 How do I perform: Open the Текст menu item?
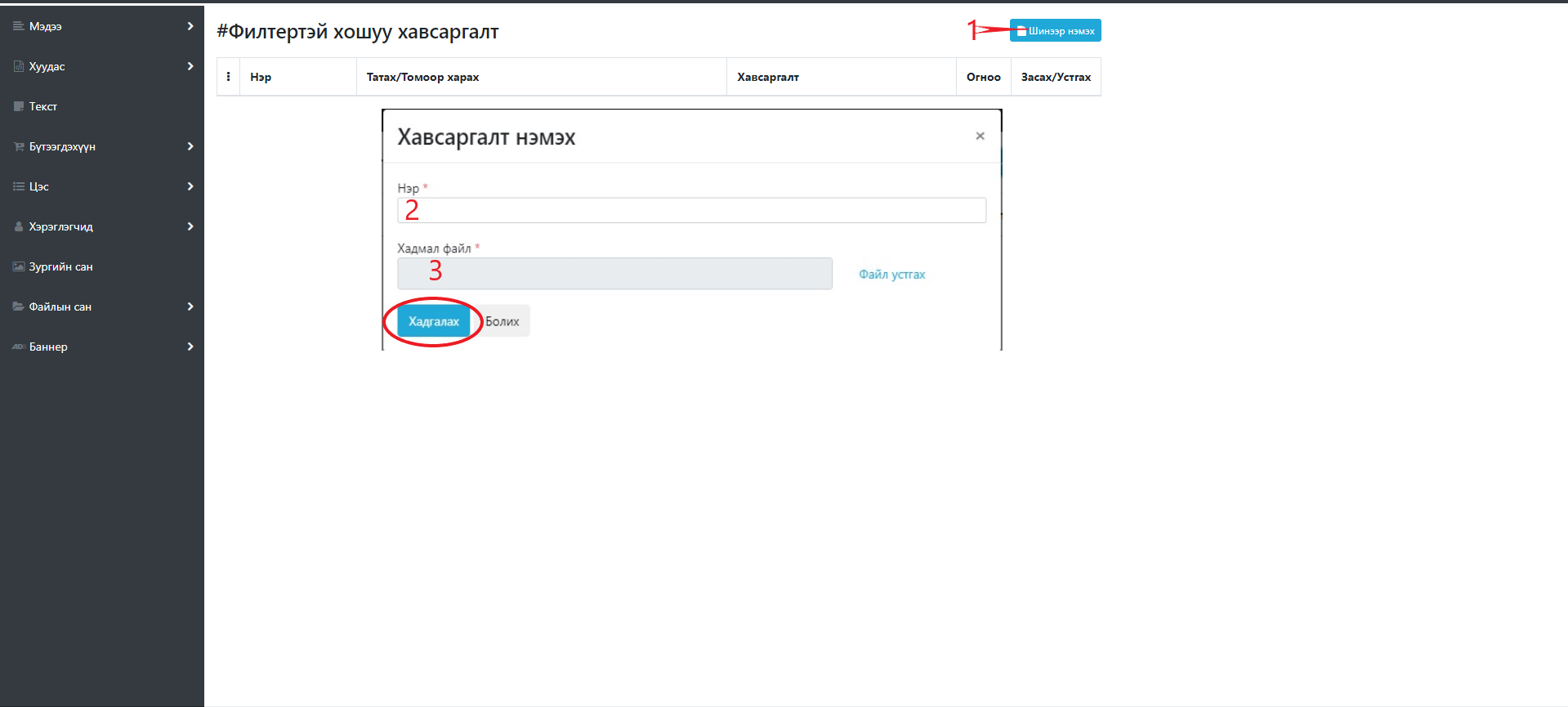(x=43, y=106)
